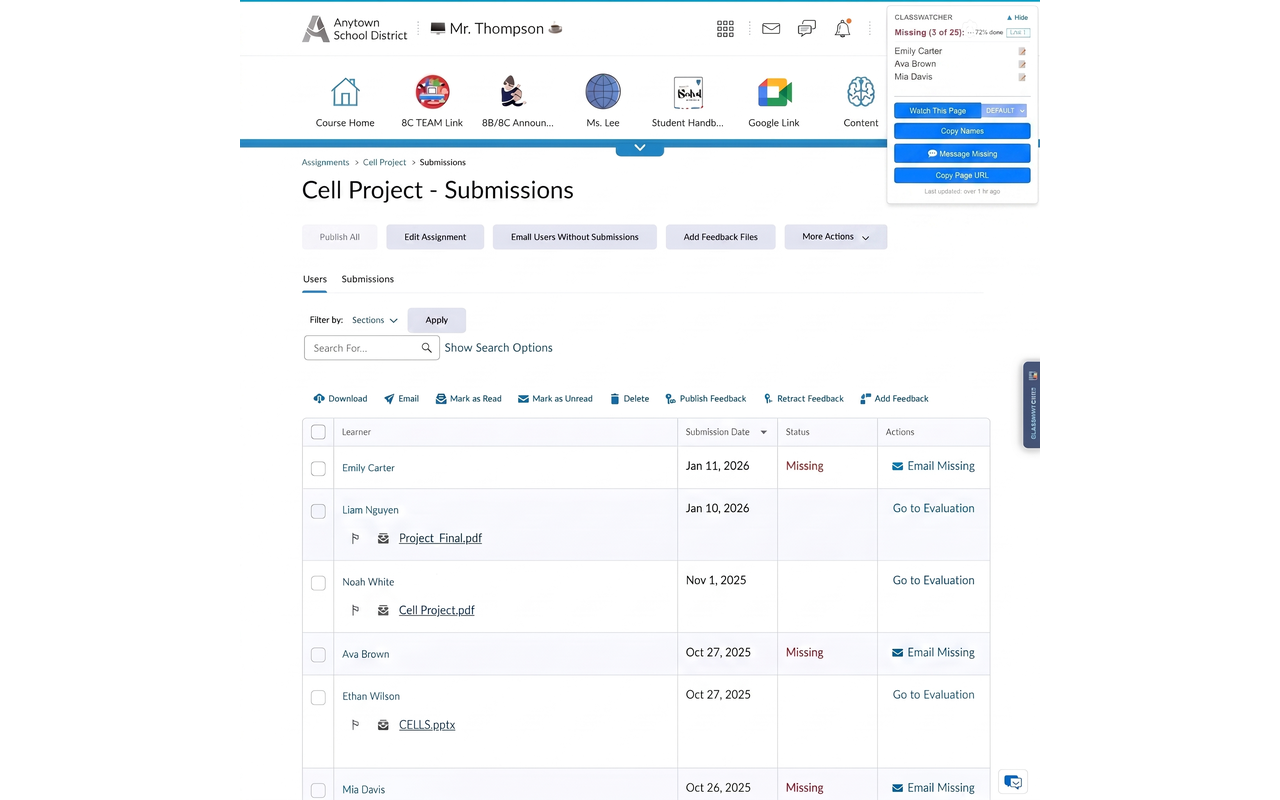This screenshot has height=800, width=1280.
Task: Click the note icon beside Ava Brown in ClassWatcher
Action: [x=1022, y=64]
